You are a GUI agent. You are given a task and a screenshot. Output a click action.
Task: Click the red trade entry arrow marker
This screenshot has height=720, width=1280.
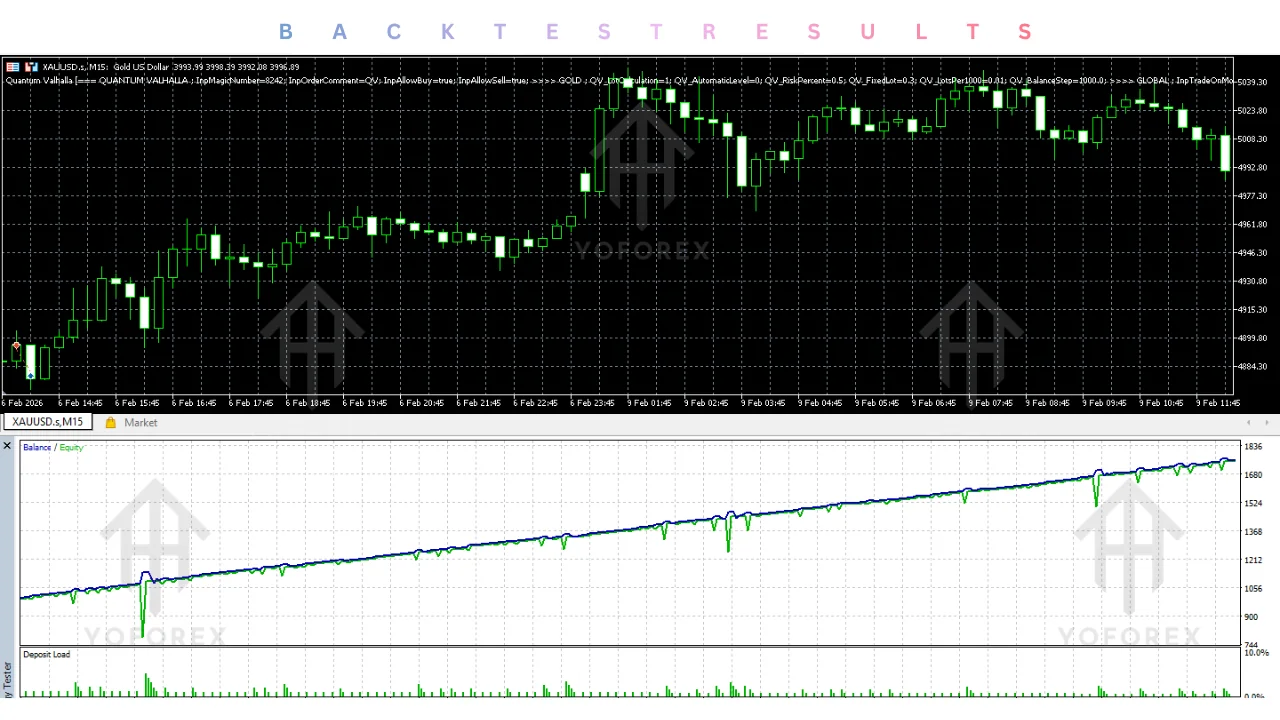(16, 346)
